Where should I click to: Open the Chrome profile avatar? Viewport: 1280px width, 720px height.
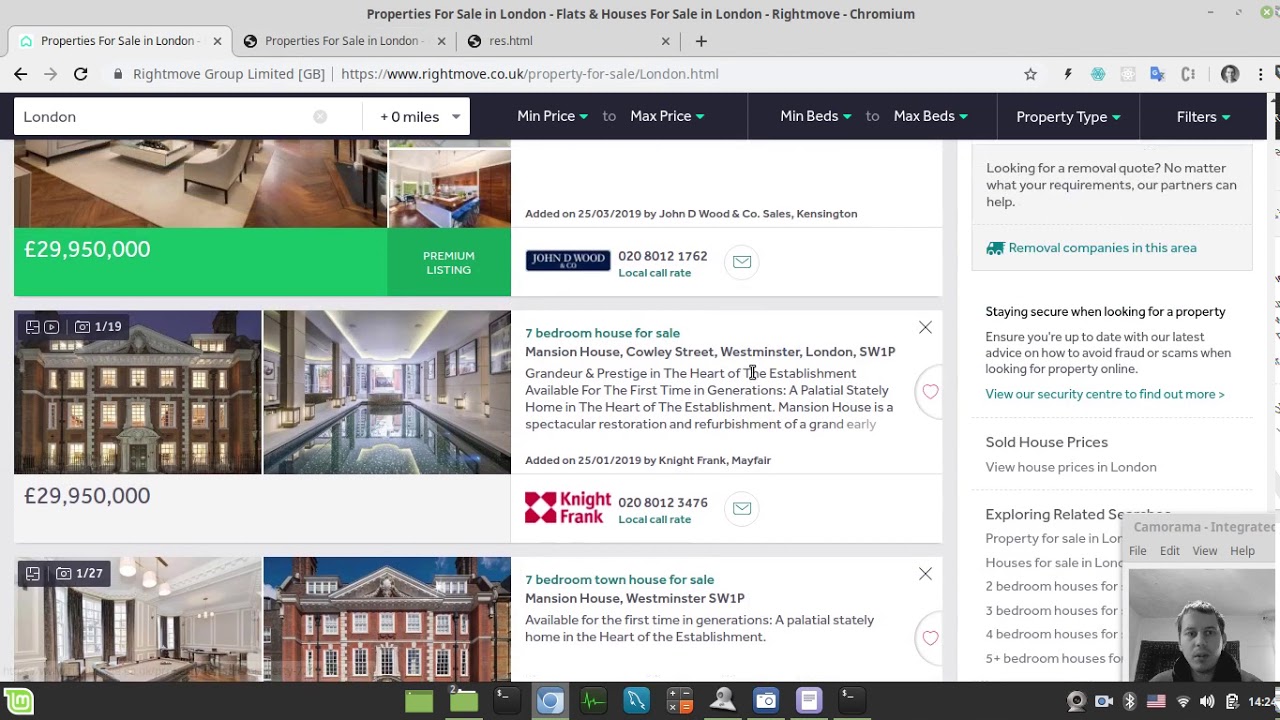tap(1230, 74)
